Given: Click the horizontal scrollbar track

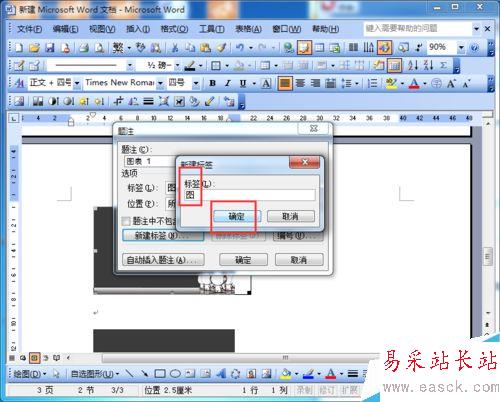Looking at the screenshot, I should 240,358.
